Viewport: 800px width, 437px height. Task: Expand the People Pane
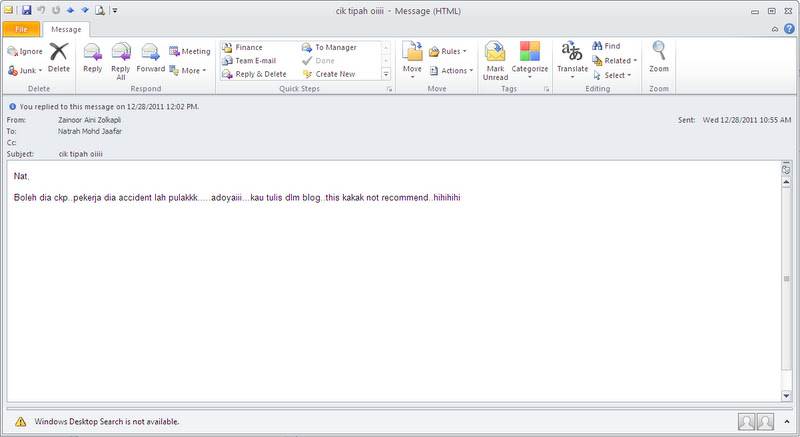[786, 422]
